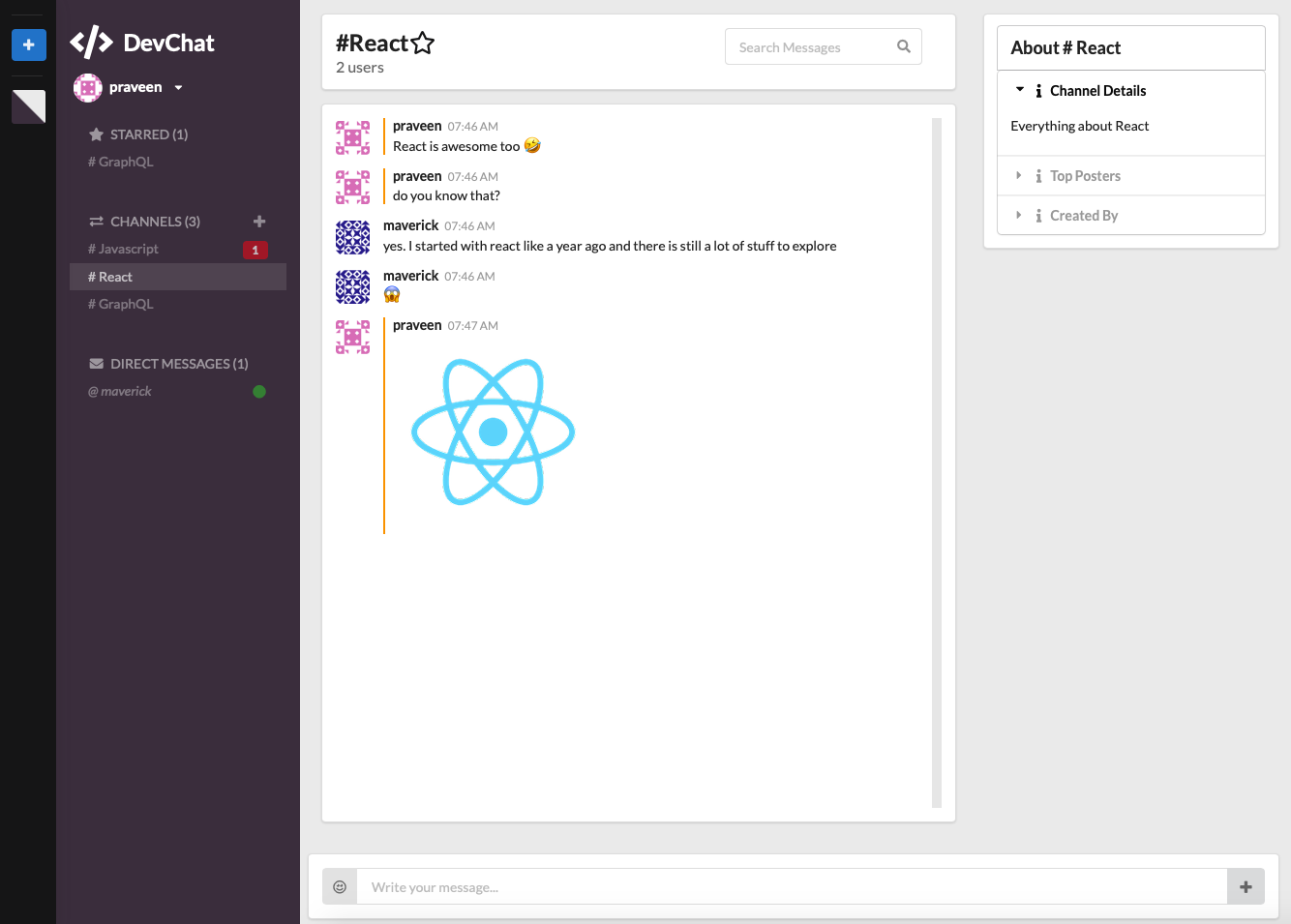
Task: Open praveen's avatar in the sidebar
Action: point(88,88)
